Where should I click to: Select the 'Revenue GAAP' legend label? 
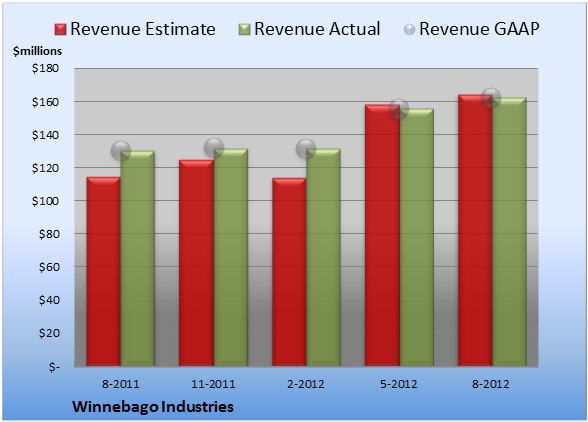point(479,29)
